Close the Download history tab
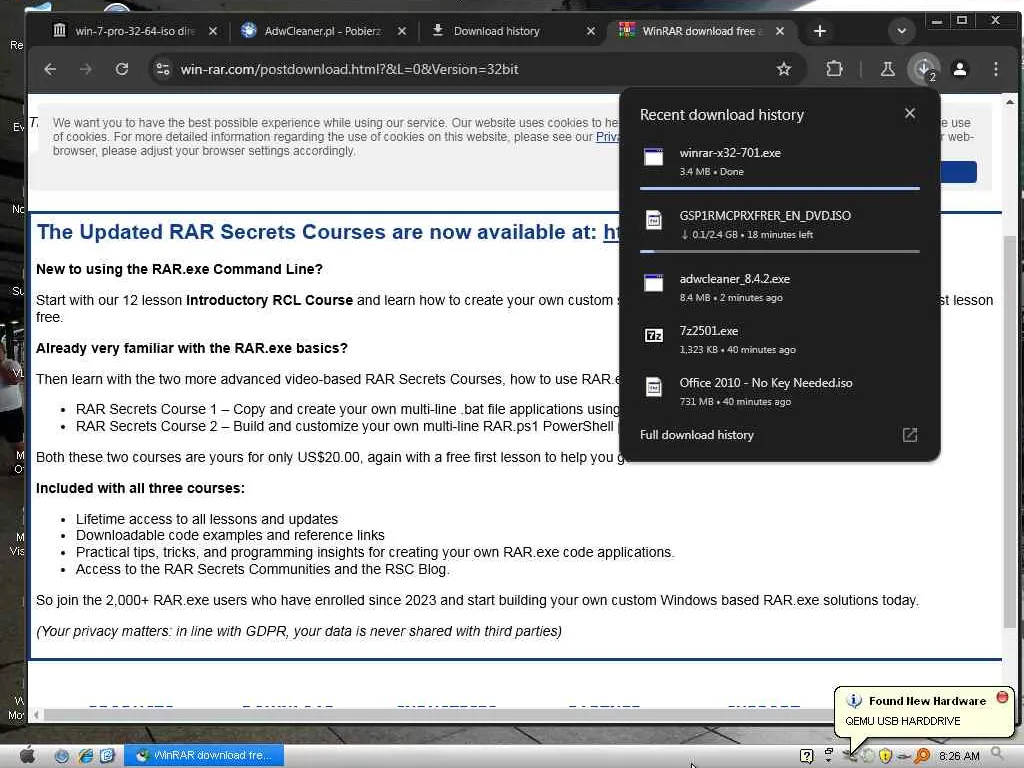Viewport: 1024px width, 768px height. (590, 31)
